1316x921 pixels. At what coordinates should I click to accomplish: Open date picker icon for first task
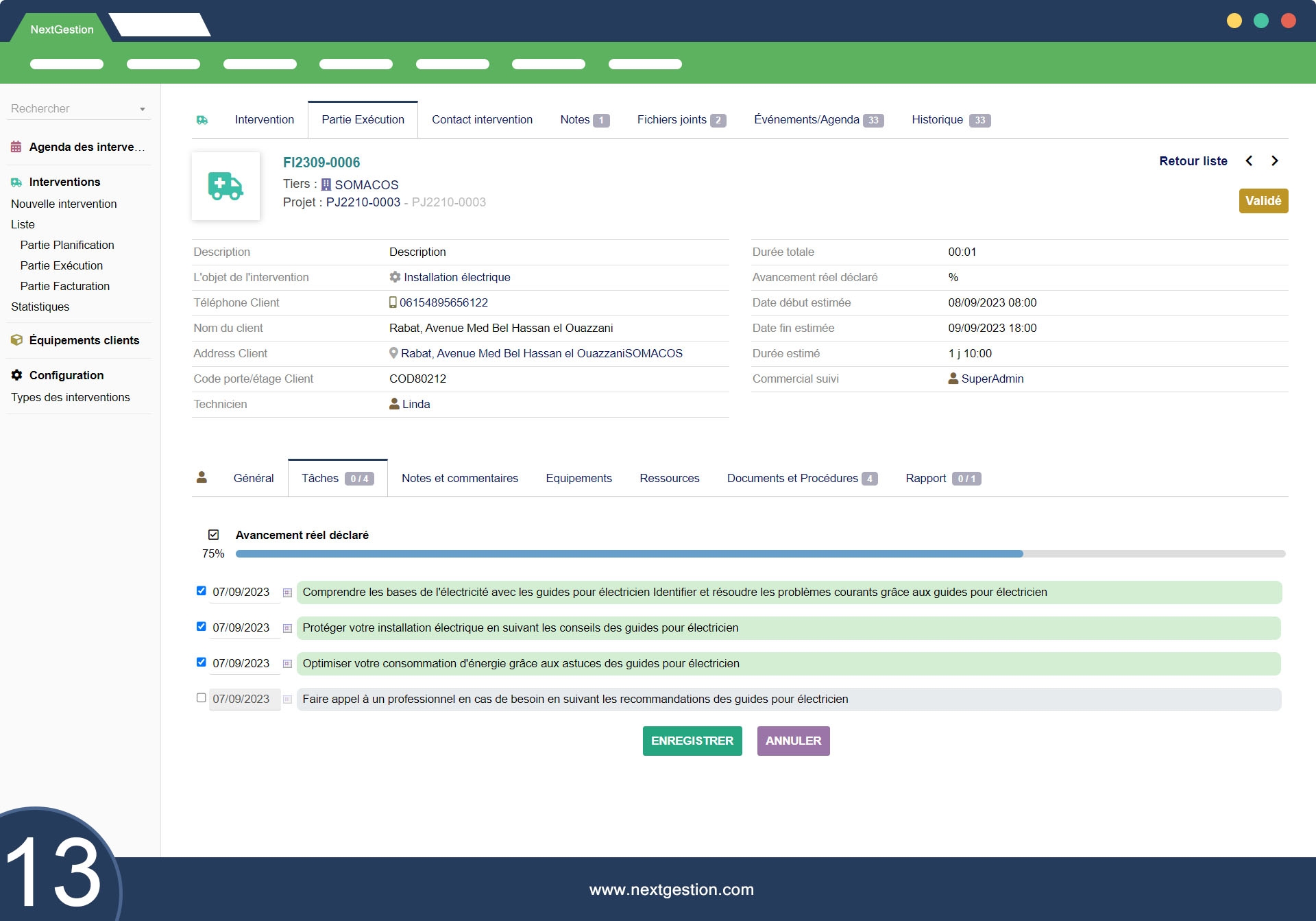[287, 593]
